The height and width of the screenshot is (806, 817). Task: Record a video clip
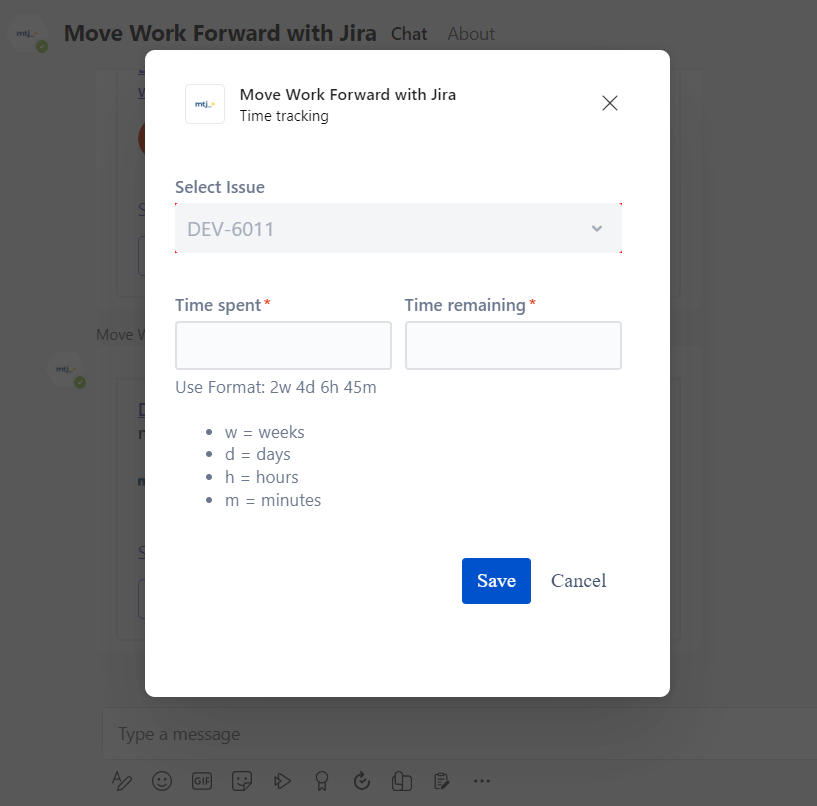coord(282,781)
